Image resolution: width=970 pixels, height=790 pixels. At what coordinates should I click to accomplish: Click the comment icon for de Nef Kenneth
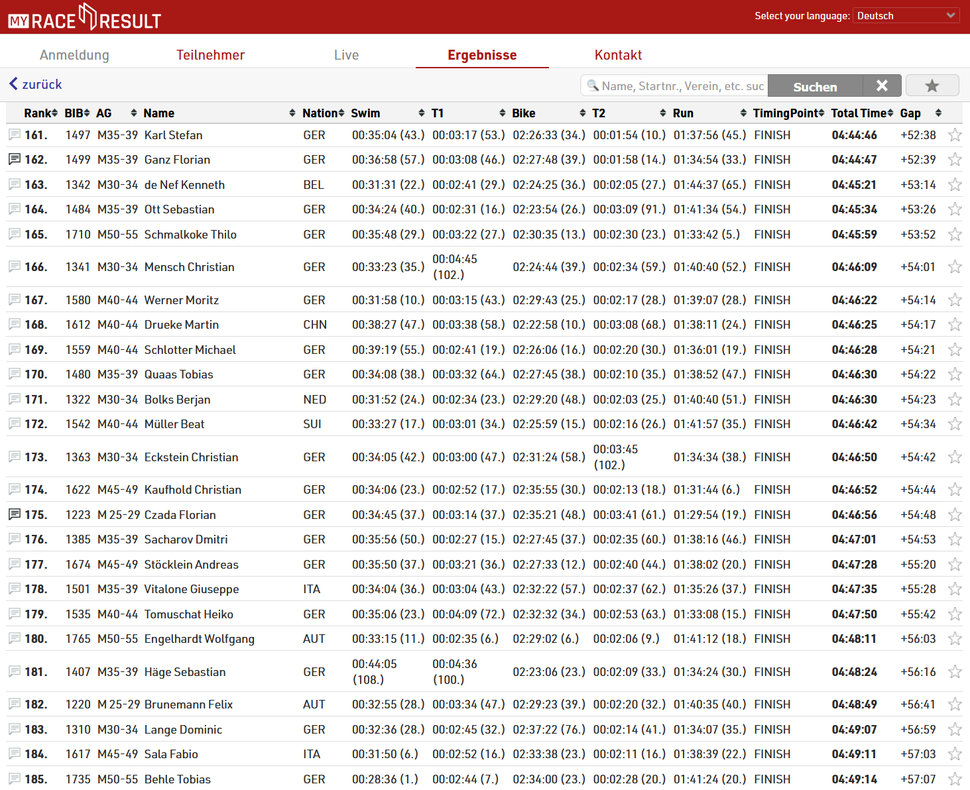(14, 184)
